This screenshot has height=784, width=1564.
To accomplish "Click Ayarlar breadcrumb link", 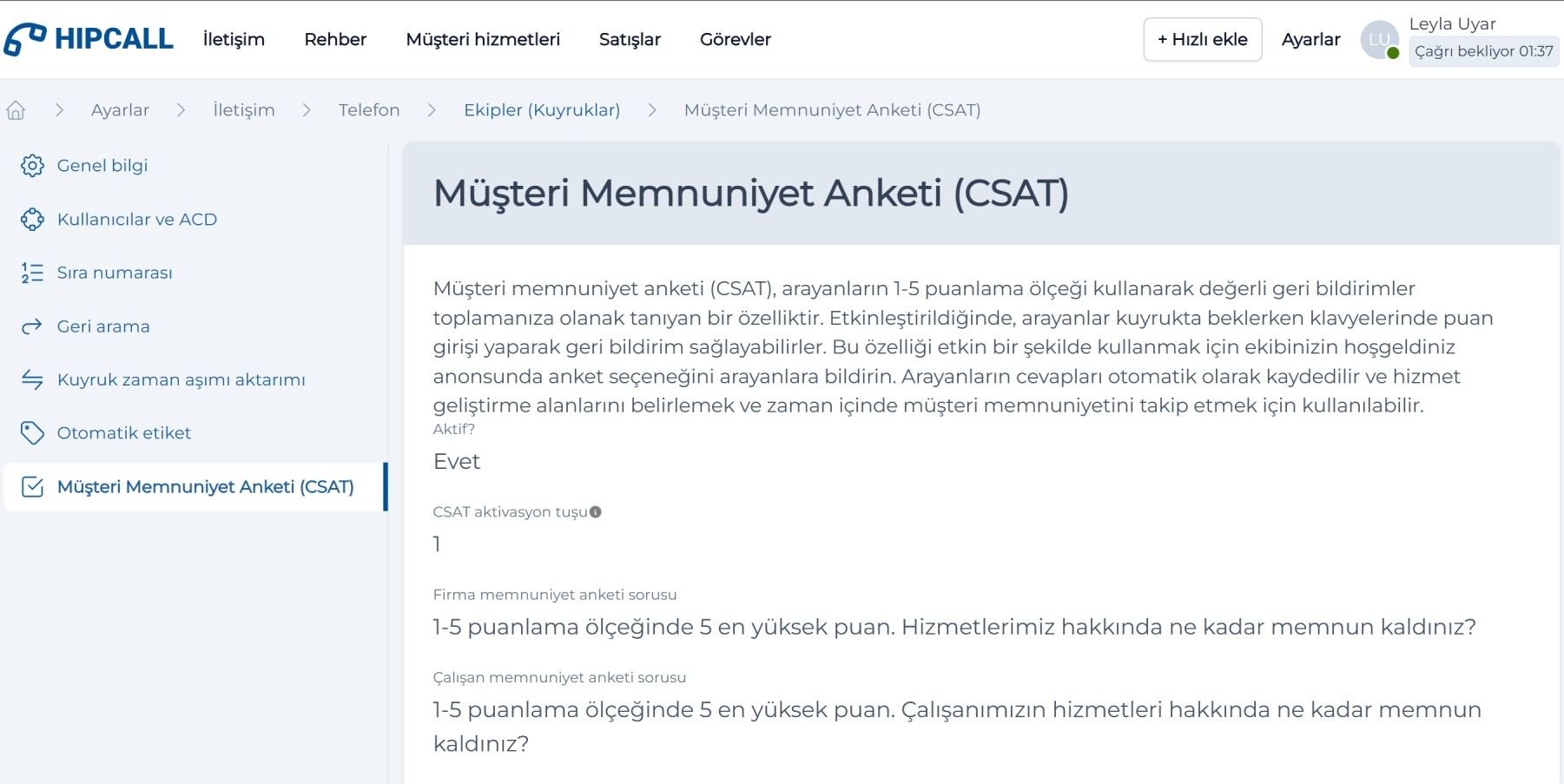I will coord(120,110).
